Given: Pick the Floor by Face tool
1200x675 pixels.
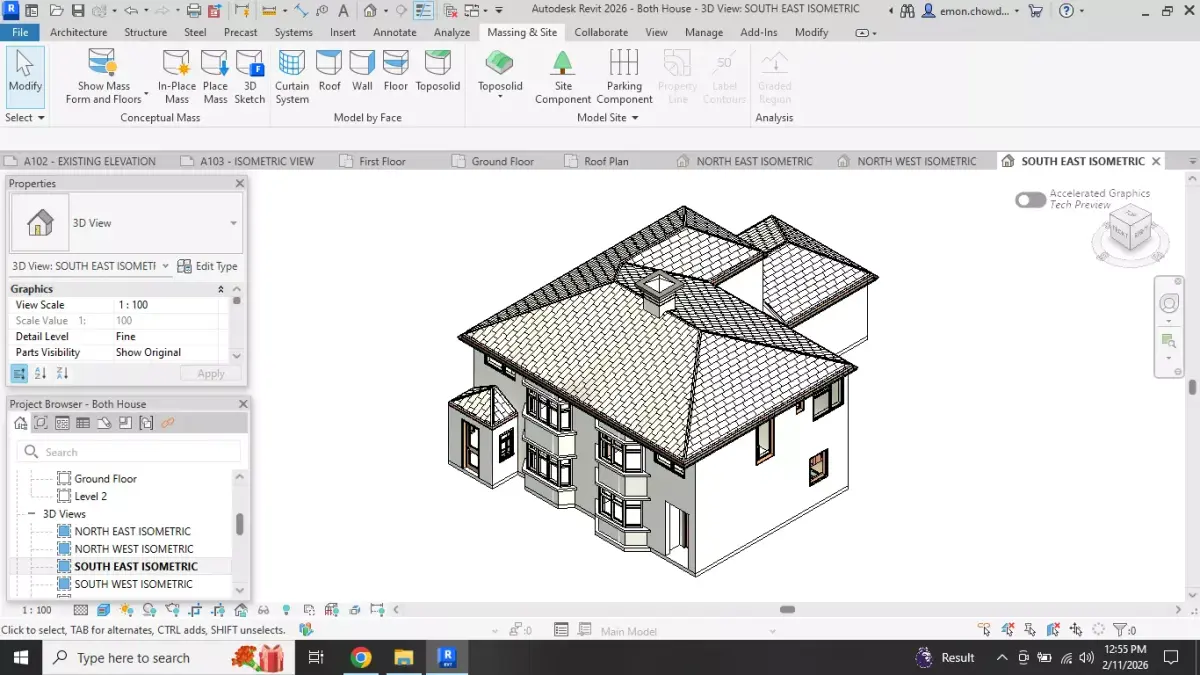Looking at the screenshot, I should pyautogui.click(x=396, y=71).
